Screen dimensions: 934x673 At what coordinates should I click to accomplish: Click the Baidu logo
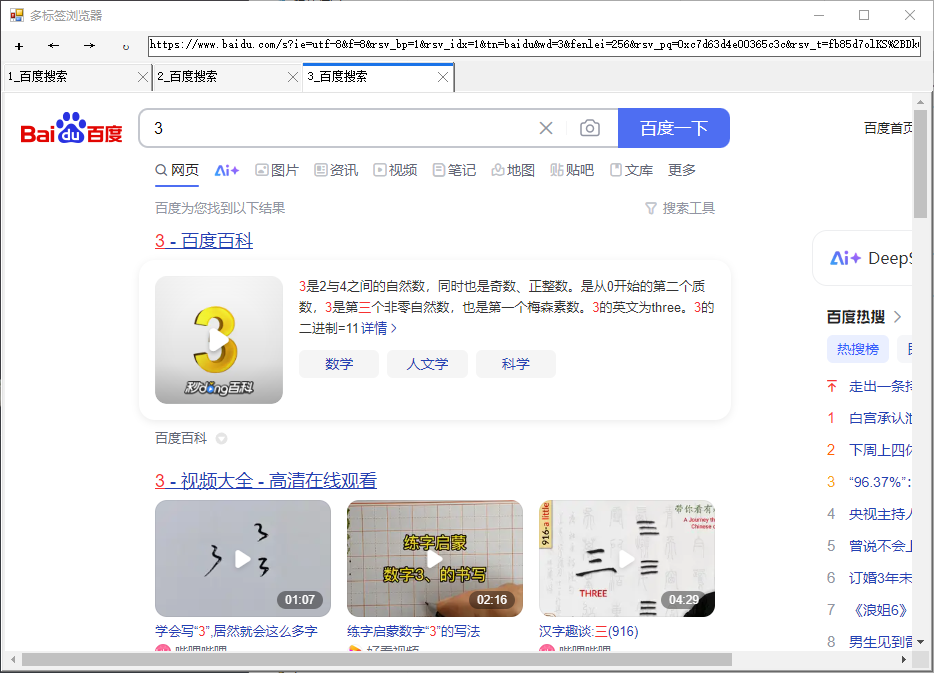click(71, 128)
